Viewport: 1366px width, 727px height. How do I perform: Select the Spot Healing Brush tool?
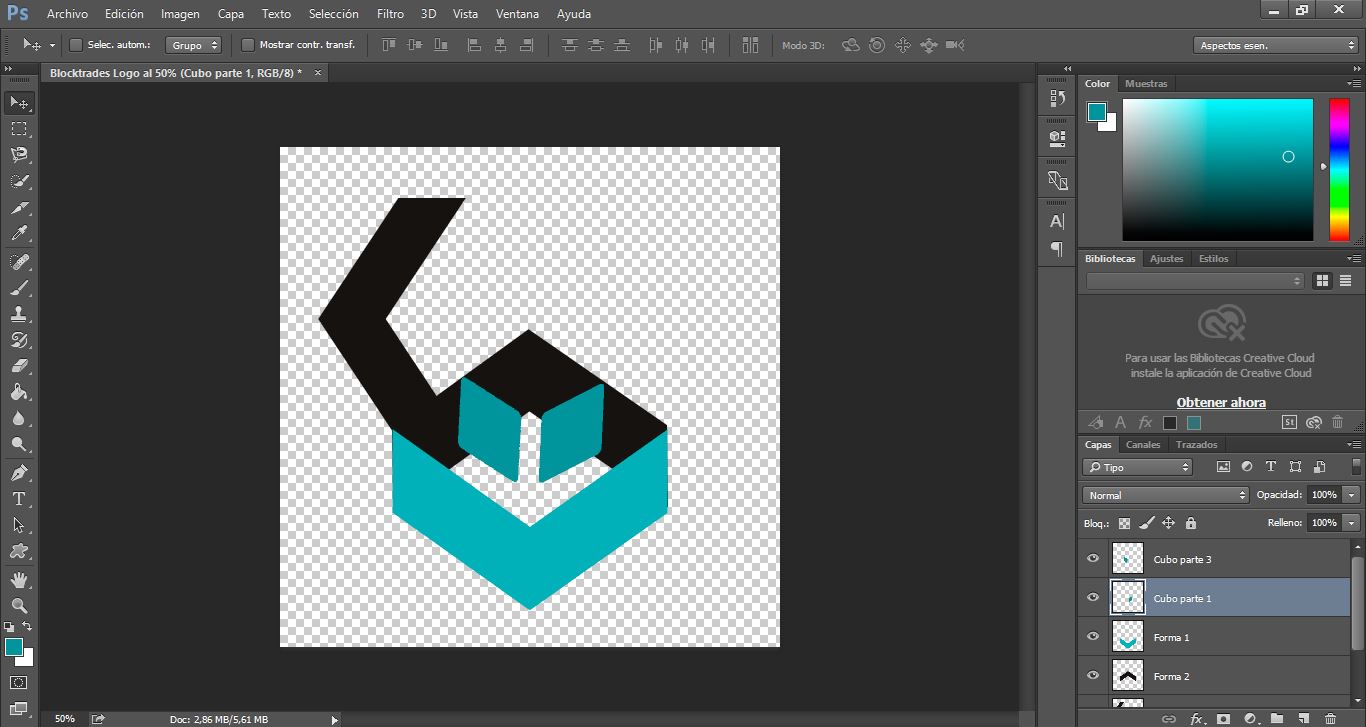19,262
